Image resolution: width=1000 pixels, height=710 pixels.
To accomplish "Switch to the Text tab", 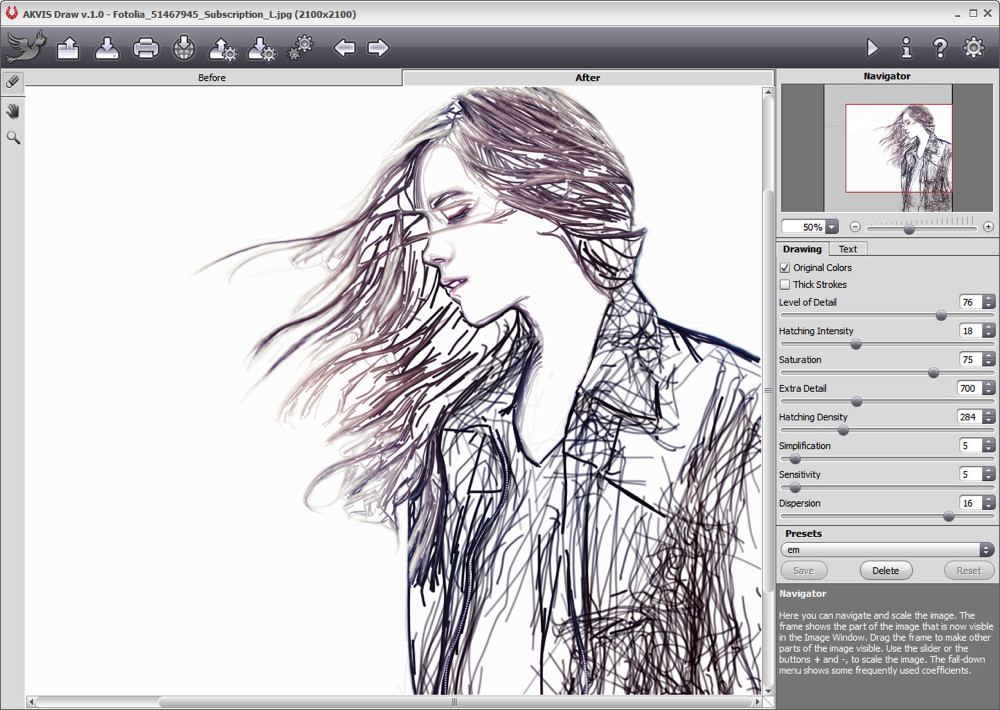I will [x=847, y=249].
